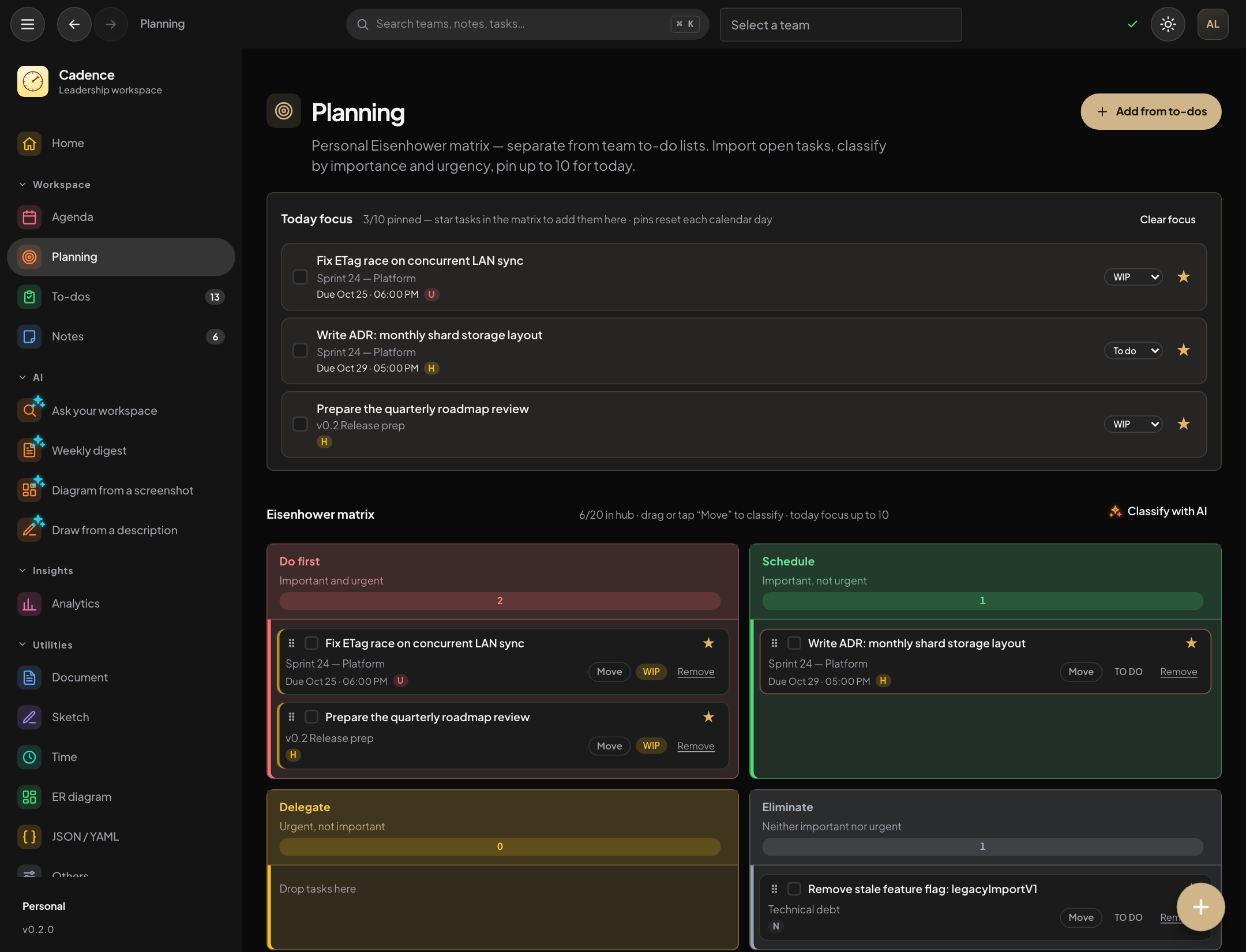Screen dimensions: 1246x952
Task: Check Fix ETag task in Today focus
Action: tap(301, 277)
